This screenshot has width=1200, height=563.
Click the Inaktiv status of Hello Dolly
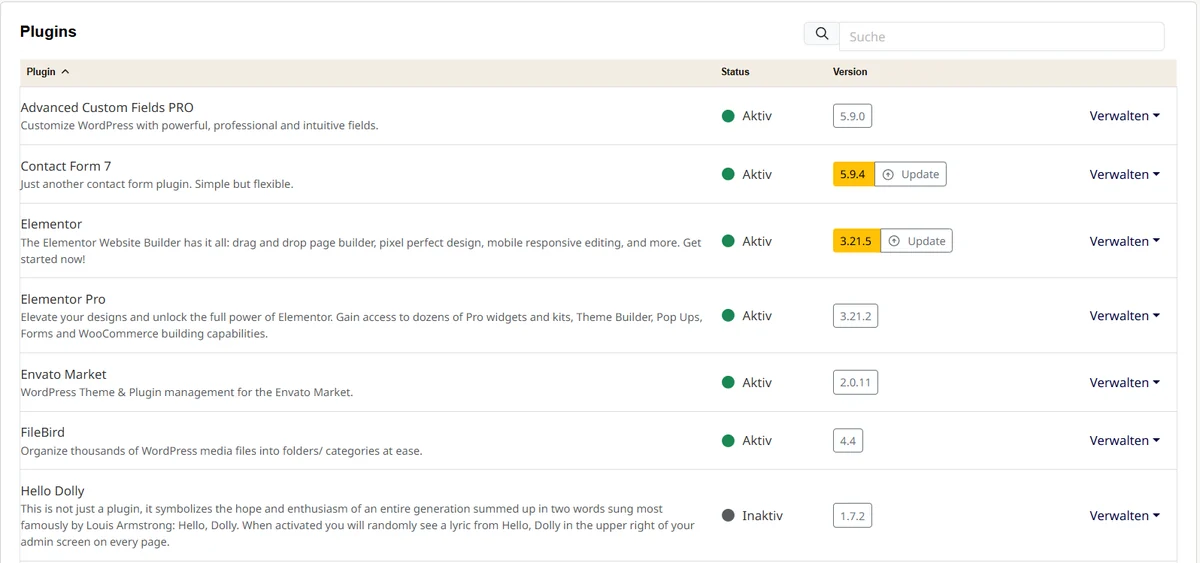tap(752, 516)
